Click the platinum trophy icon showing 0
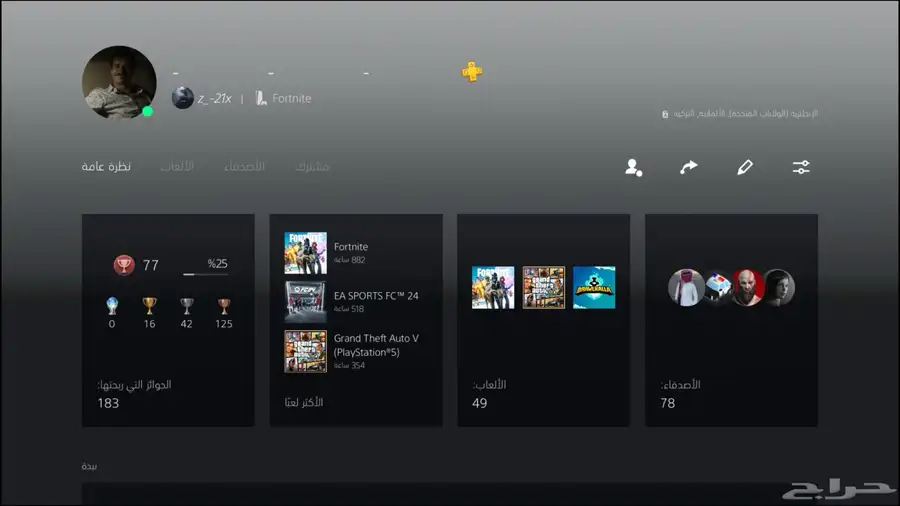Viewport: 900px width, 506px height. tap(112, 306)
